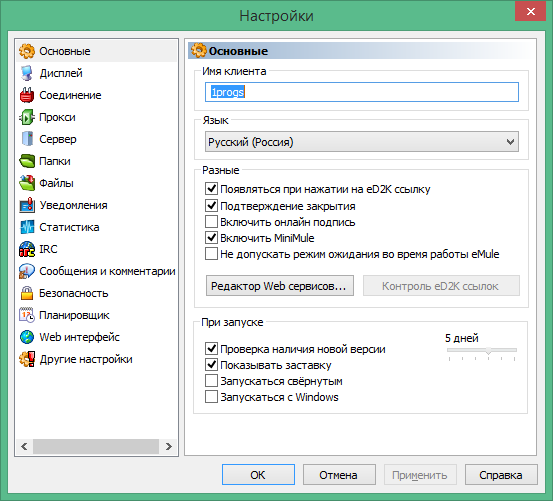
Task: Toggle the Включить MiniMule checkbox
Action: tap(211, 238)
